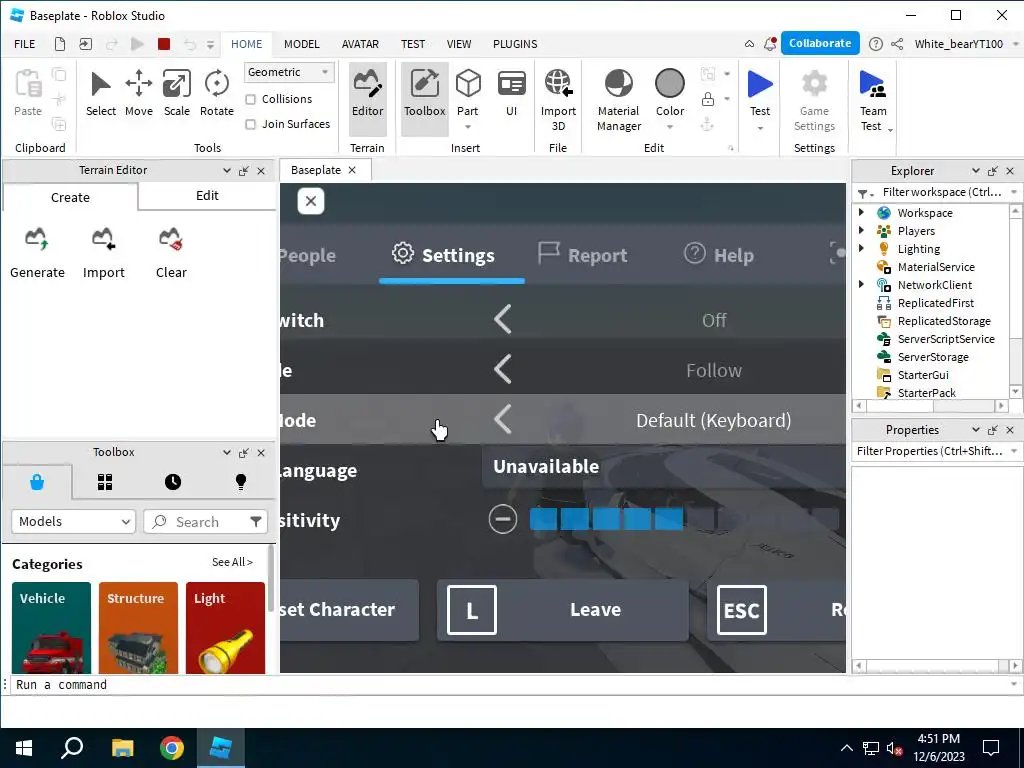Enable the Join Surfaces checkbox

pyautogui.click(x=250, y=124)
